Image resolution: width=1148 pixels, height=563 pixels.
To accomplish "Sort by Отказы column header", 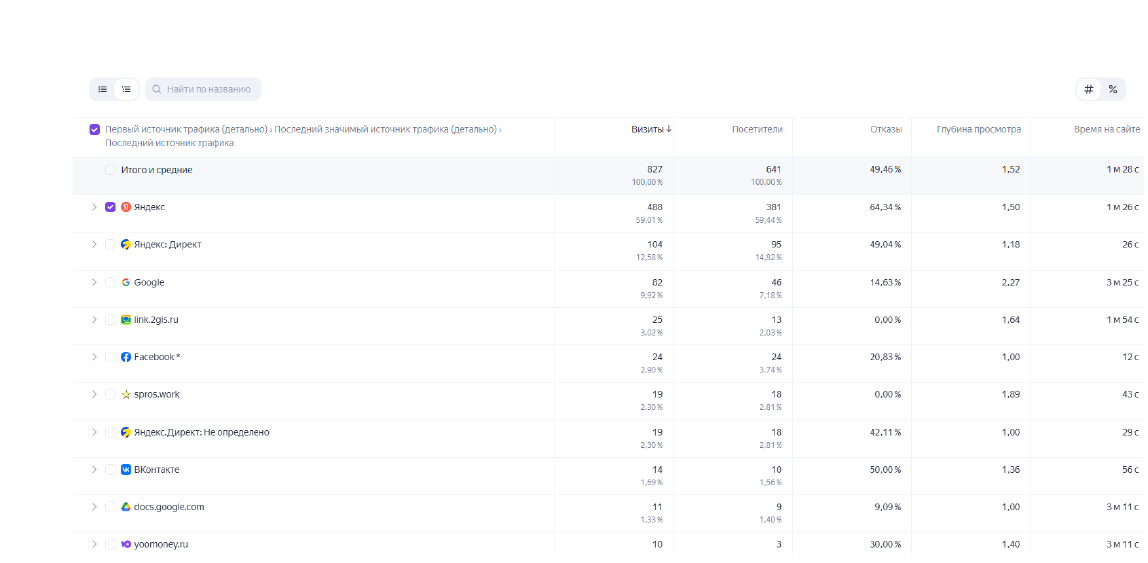I will pyautogui.click(x=886, y=130).
